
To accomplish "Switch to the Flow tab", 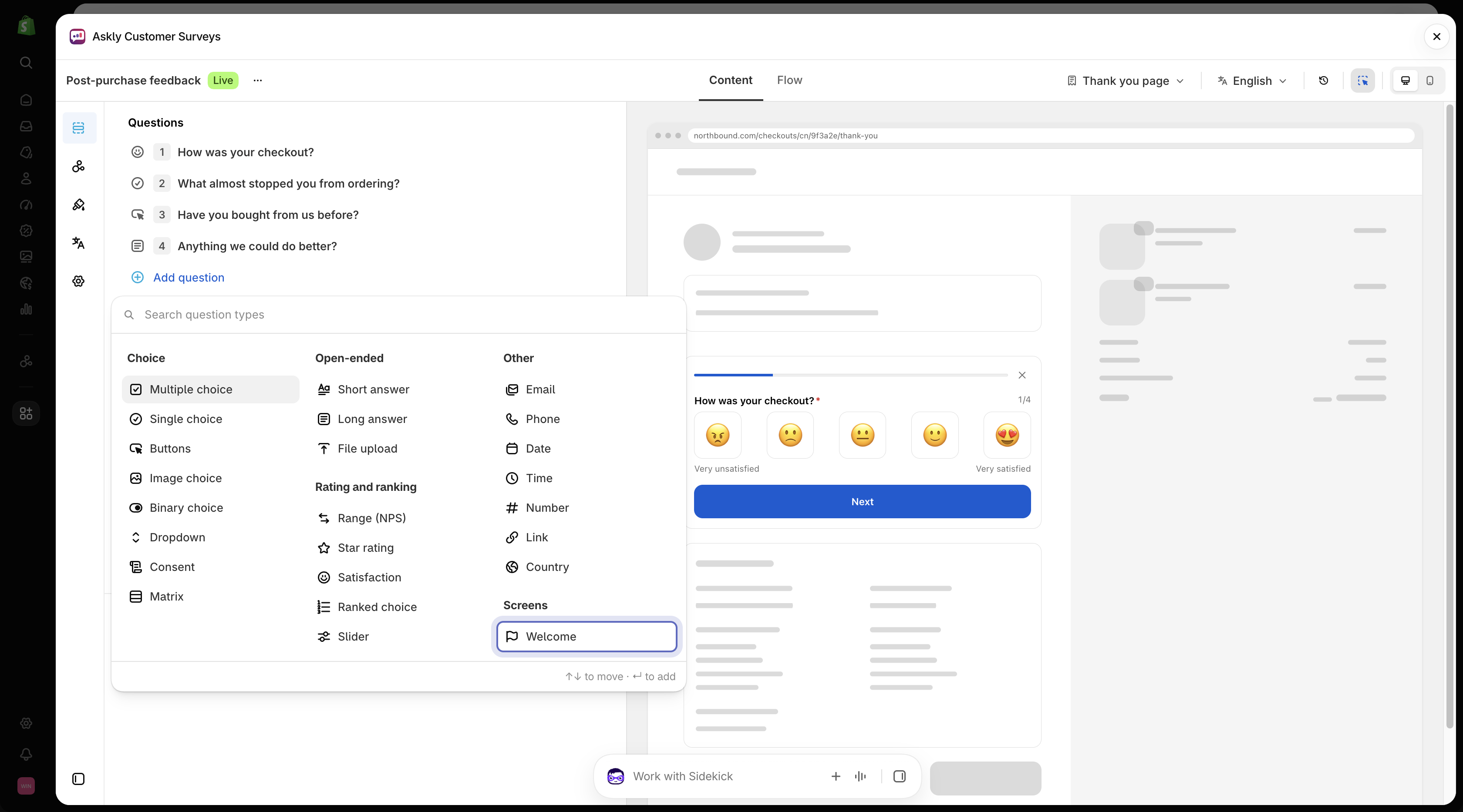I will click(x=789, y=80).
